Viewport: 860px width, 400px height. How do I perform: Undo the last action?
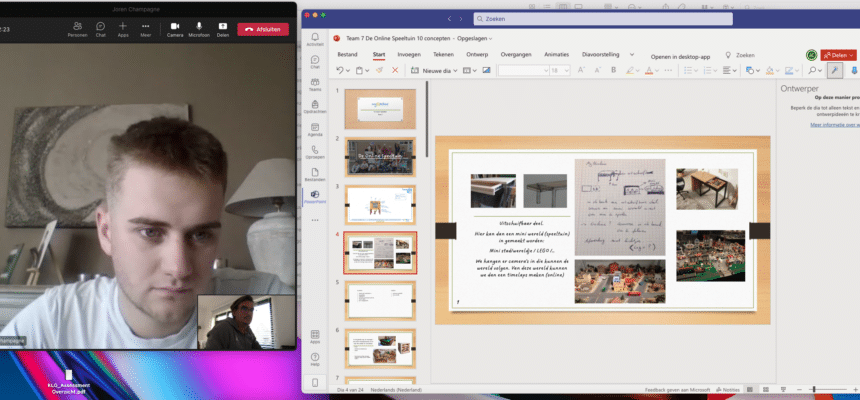coord(340,70)
